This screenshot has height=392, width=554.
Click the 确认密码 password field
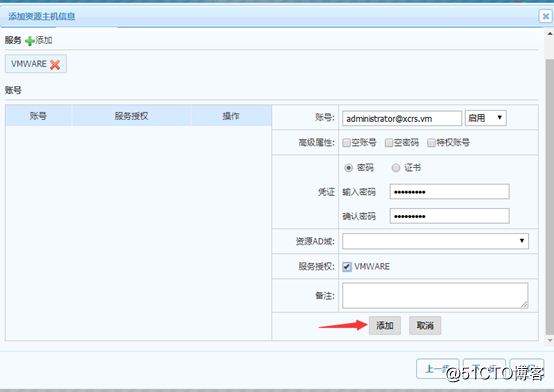(449, 216)
